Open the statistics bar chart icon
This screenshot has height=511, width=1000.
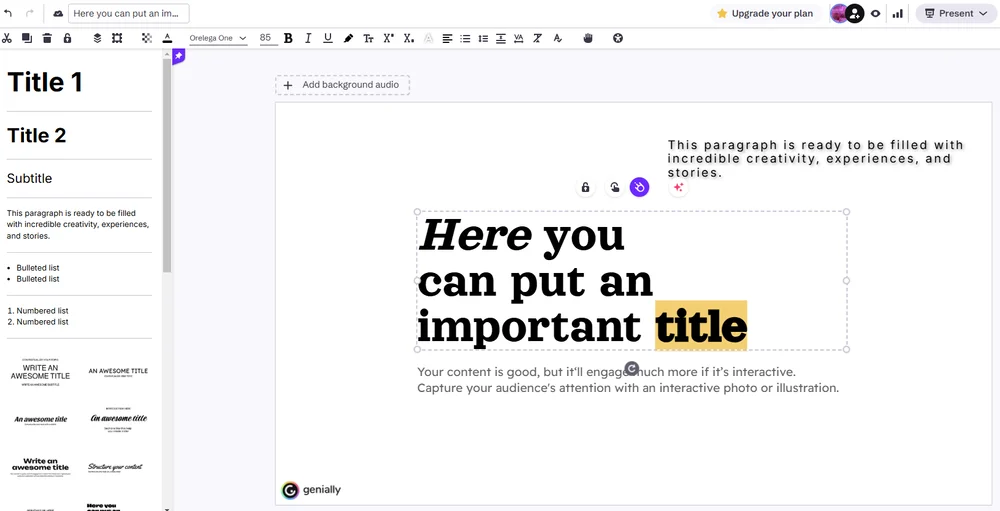pyautogui.click(x=897, y=14)
